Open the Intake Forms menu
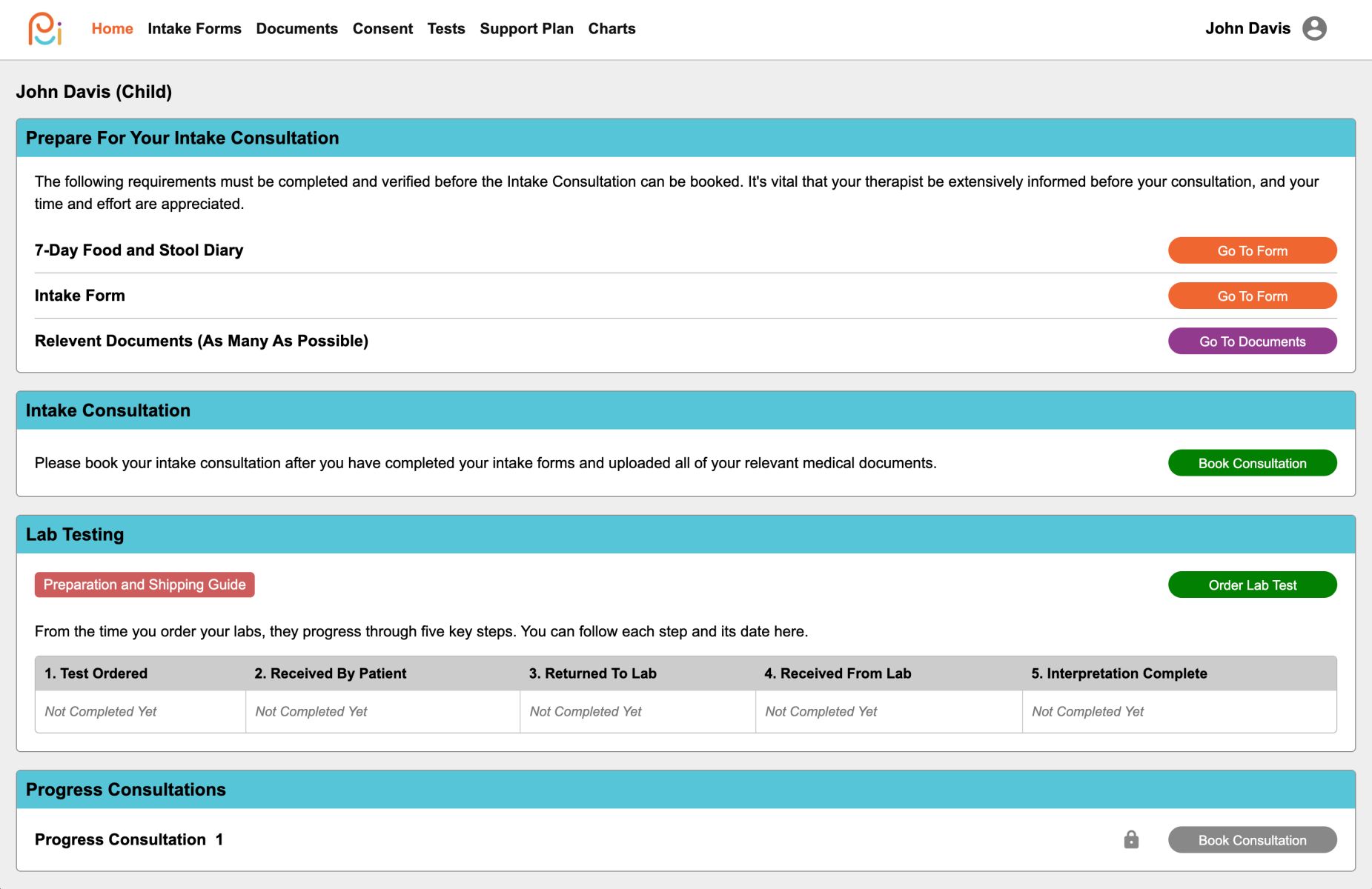Screen dimensions: 1372x889 click(x=194, y=29)
